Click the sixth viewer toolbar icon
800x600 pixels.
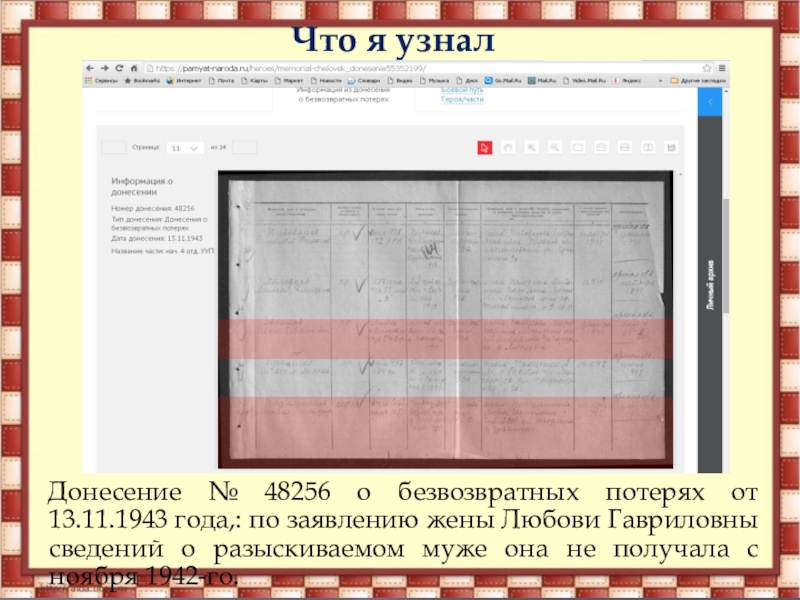click(x=601, y=148)
